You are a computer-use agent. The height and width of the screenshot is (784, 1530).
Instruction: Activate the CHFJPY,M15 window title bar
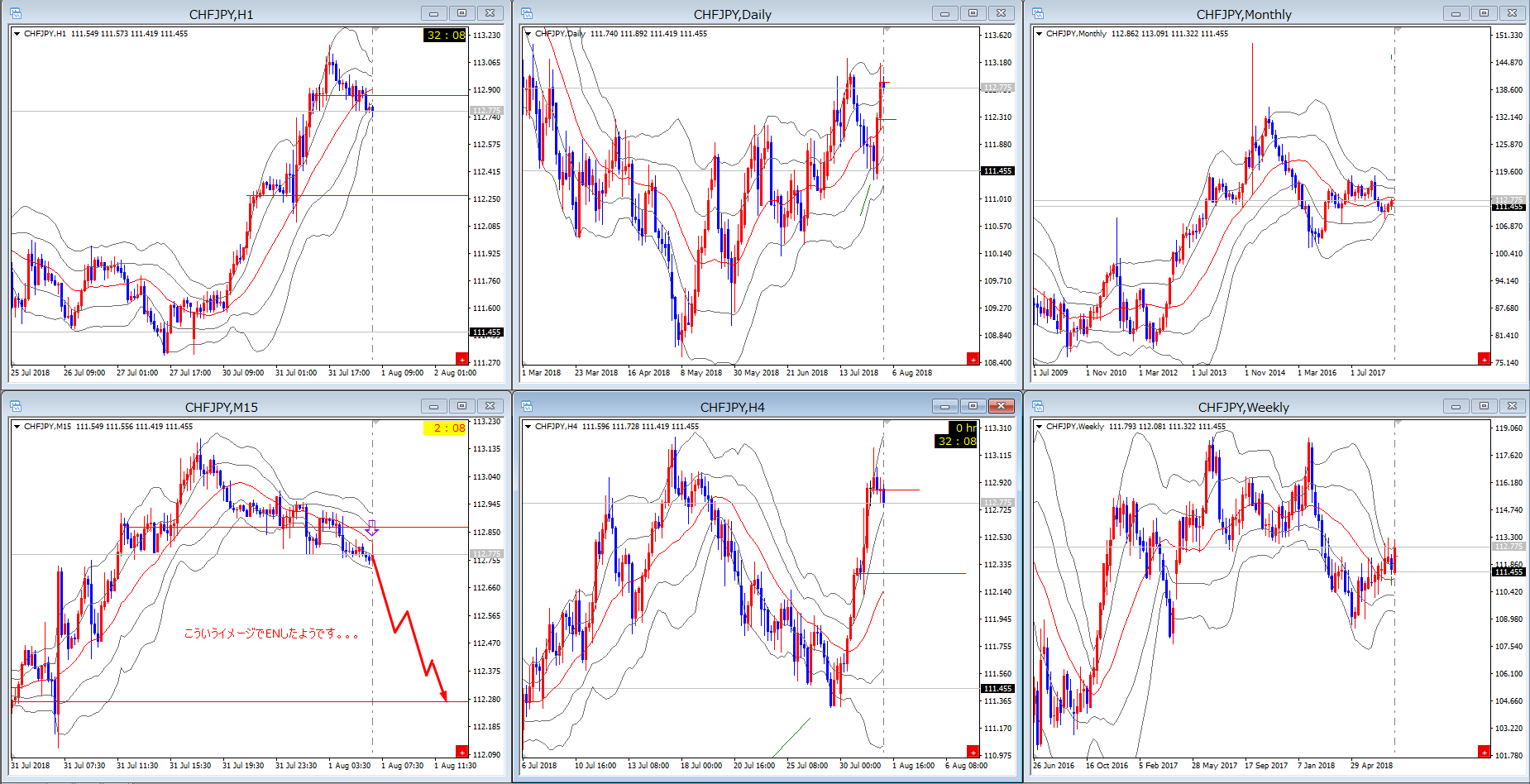[221, 407]
